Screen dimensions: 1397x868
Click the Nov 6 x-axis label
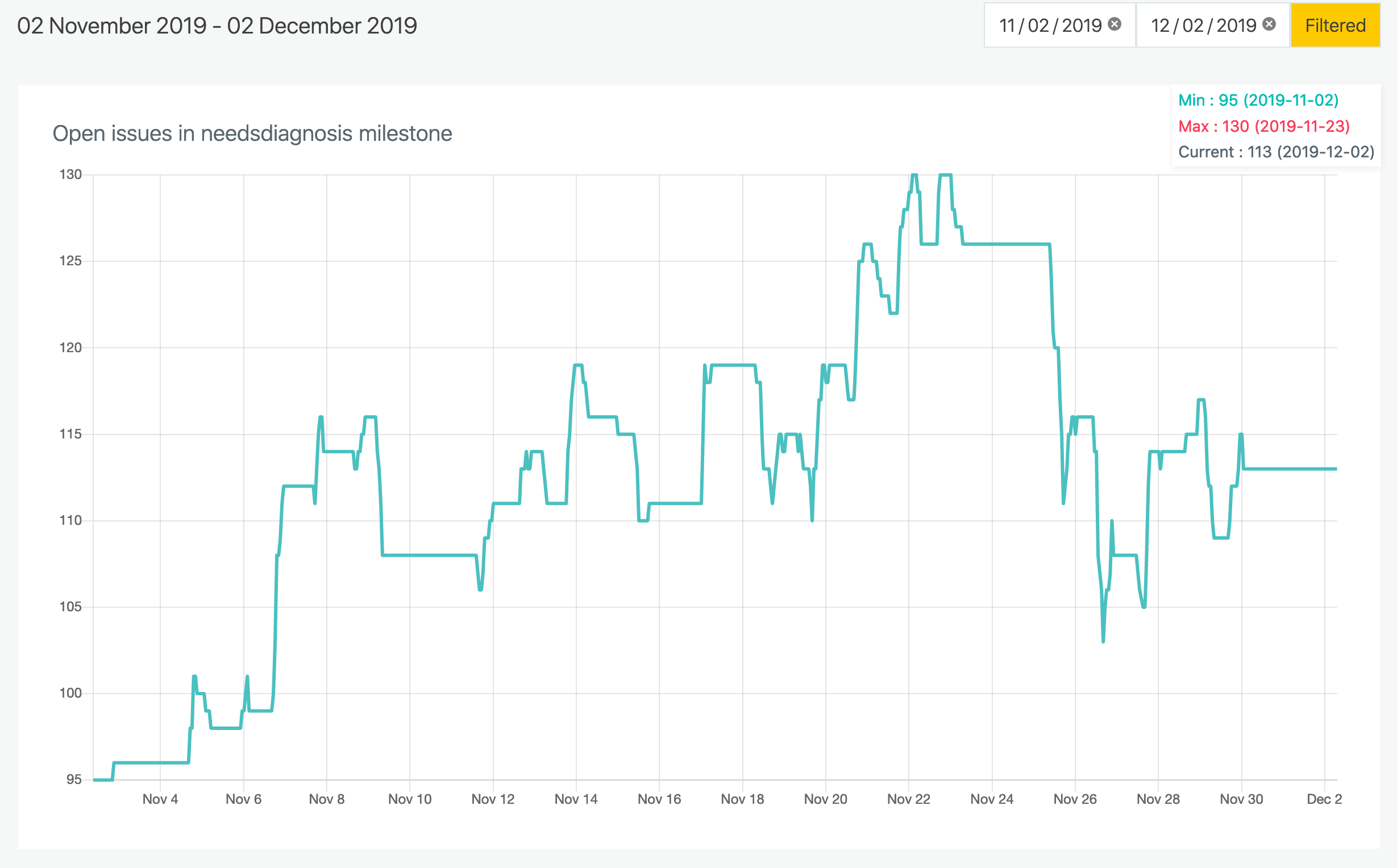pyautogui.click(x=243, y=799)
